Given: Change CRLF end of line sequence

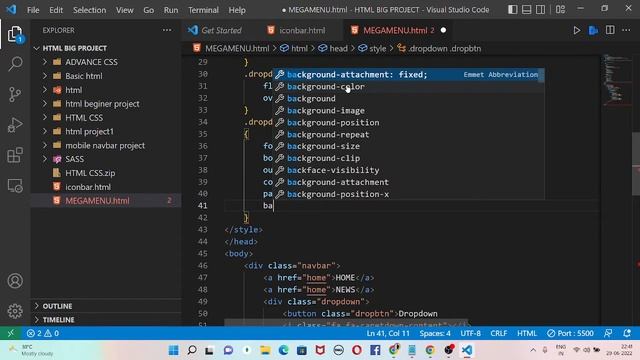Looking at the screenshot, I should tap(498, 333).
